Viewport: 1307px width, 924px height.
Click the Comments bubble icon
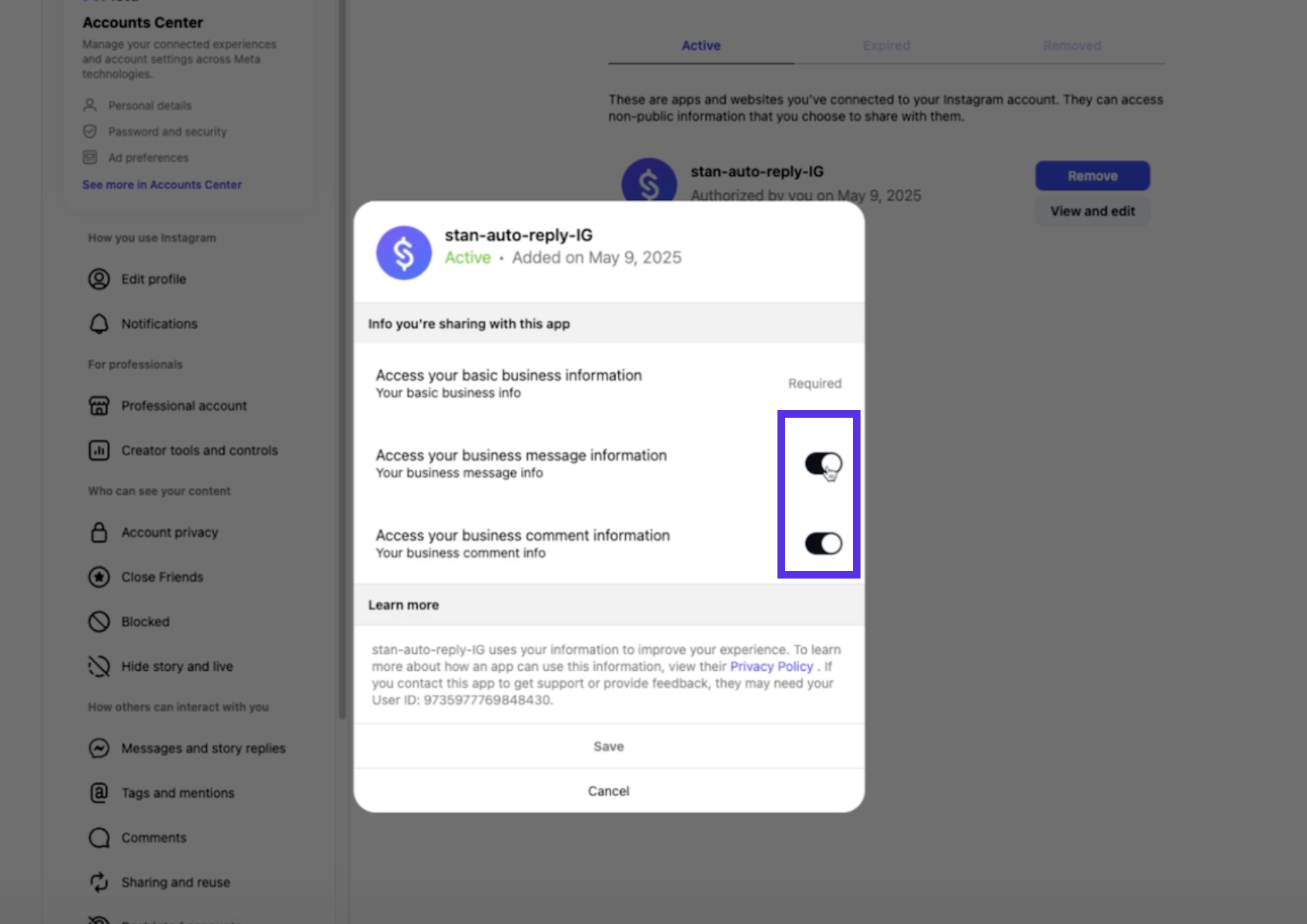(x=99, y=837)
